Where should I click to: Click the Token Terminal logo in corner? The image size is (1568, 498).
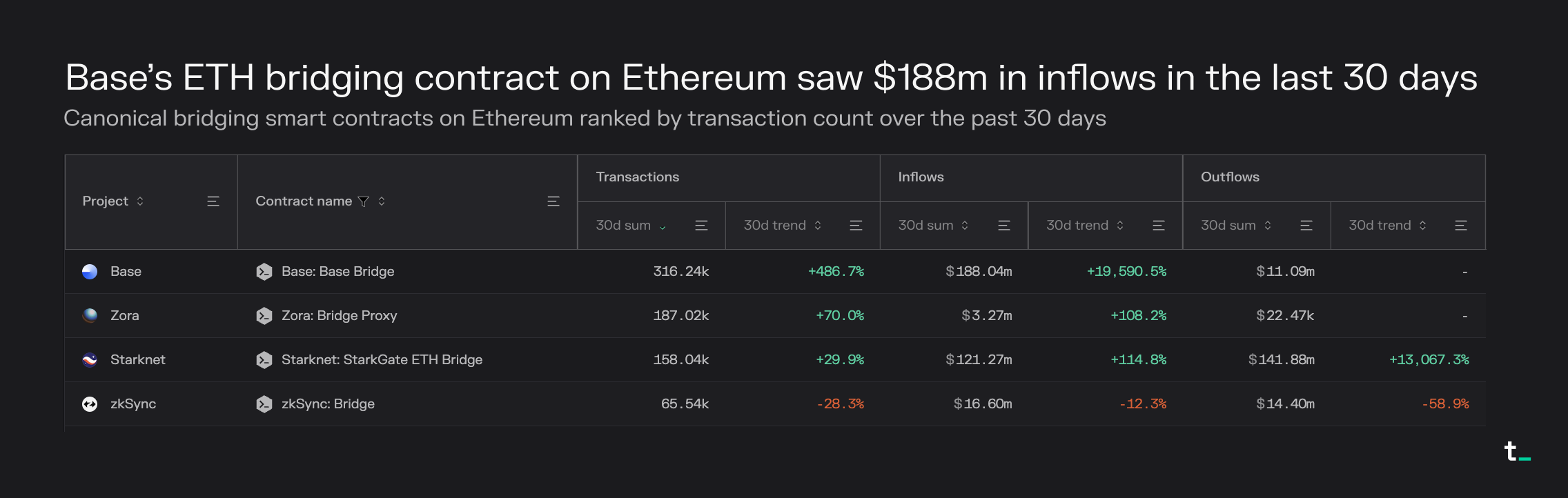[1516, 452]
